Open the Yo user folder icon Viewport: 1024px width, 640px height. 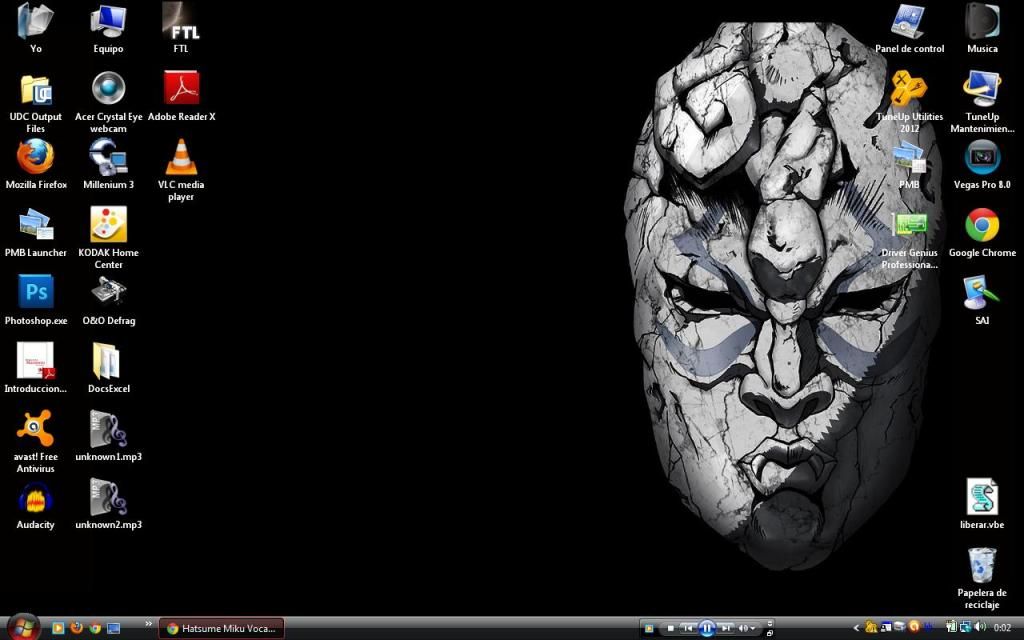36,29
